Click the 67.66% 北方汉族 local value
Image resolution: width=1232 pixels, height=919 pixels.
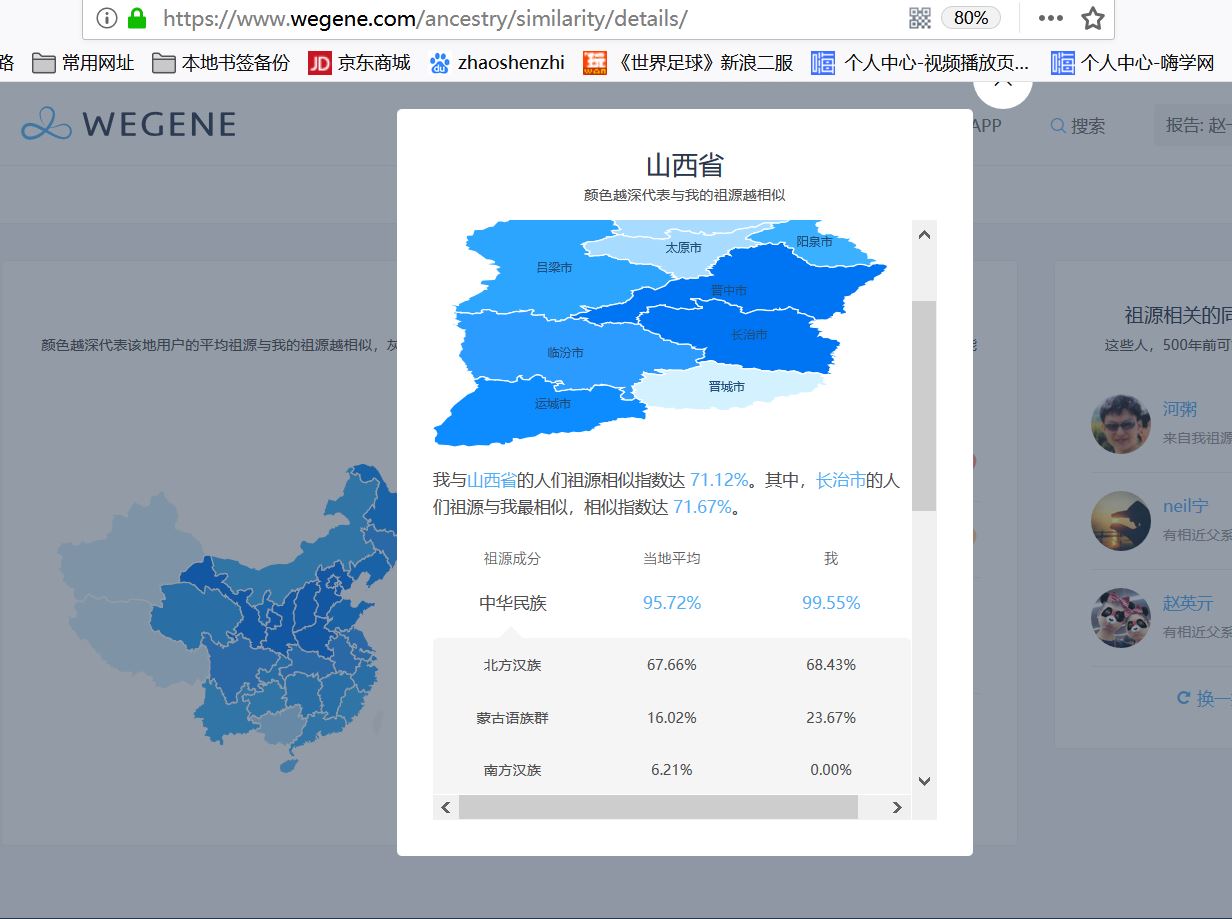pos(672,664)
